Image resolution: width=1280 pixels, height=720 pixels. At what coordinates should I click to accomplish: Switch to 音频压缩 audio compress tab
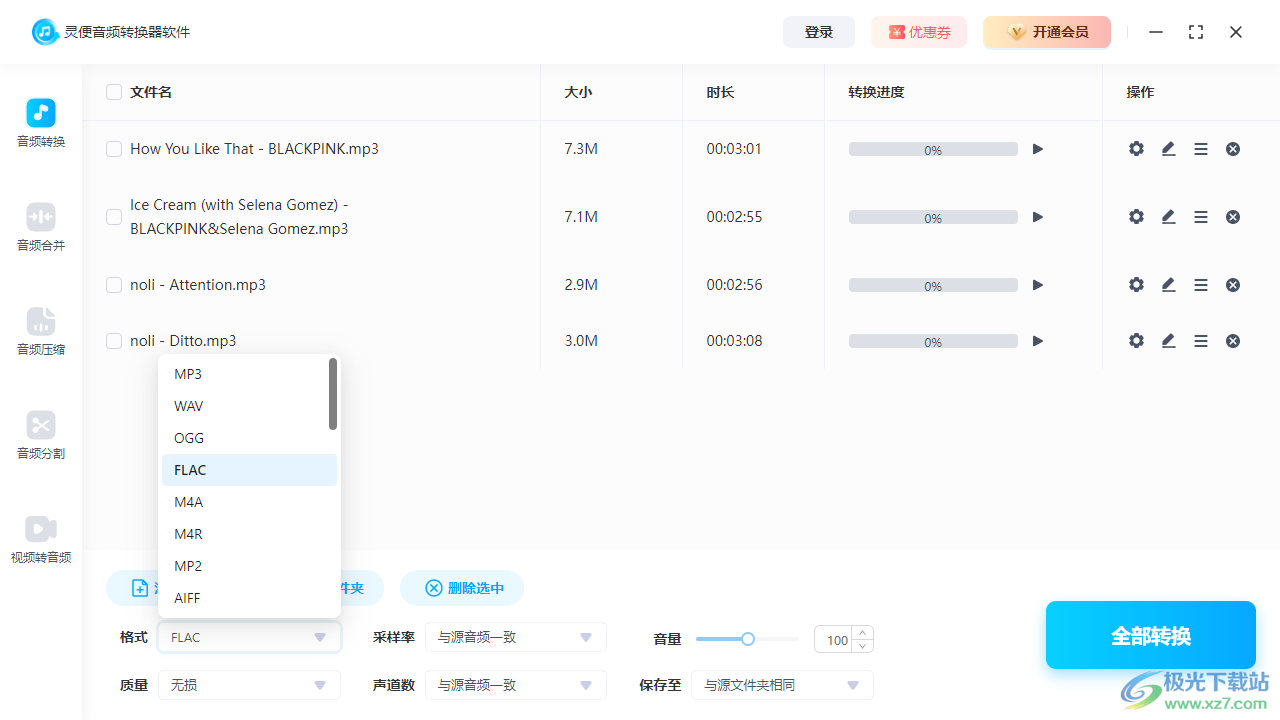point(41,332)
